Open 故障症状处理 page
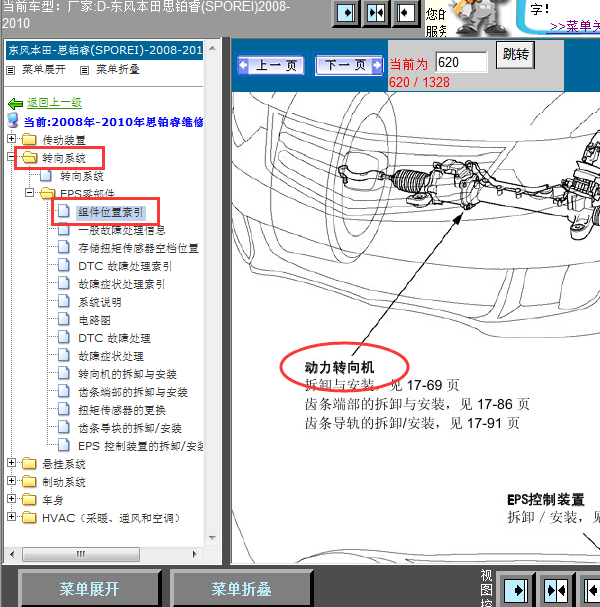The height and width of the screenshot is (607, 600). click(111, 356)
